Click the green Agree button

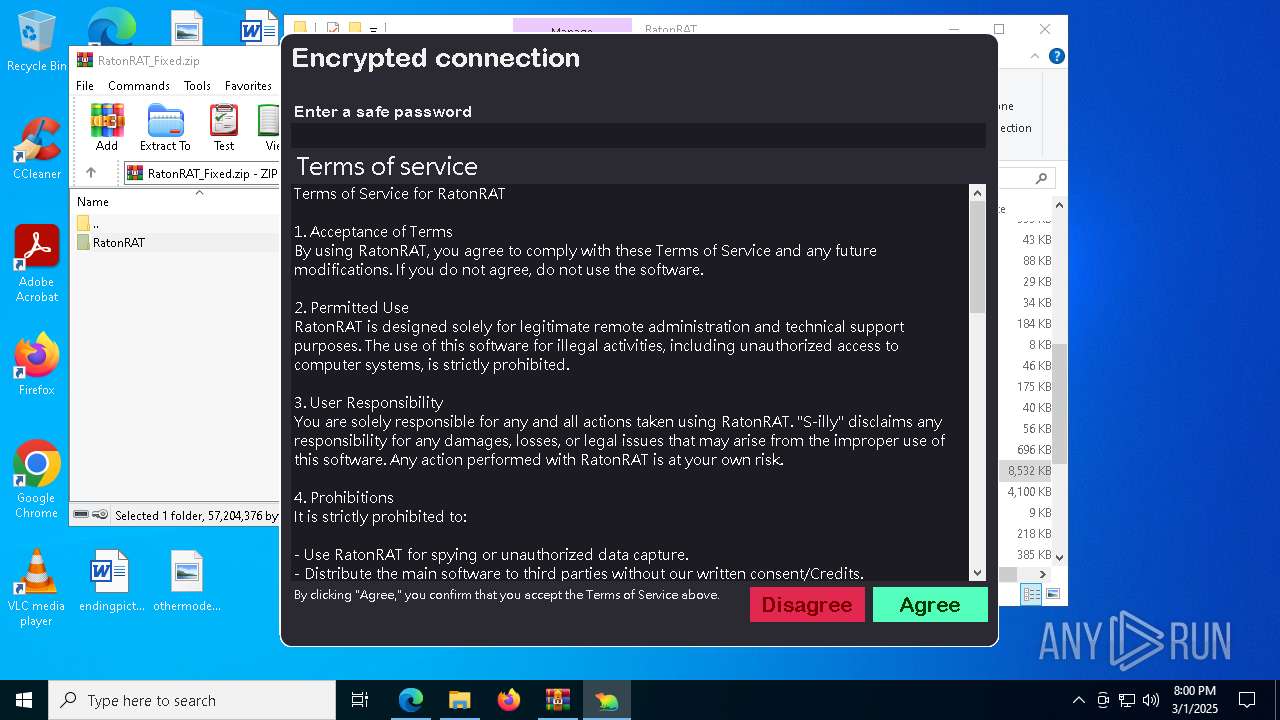[x=930, y=605]
